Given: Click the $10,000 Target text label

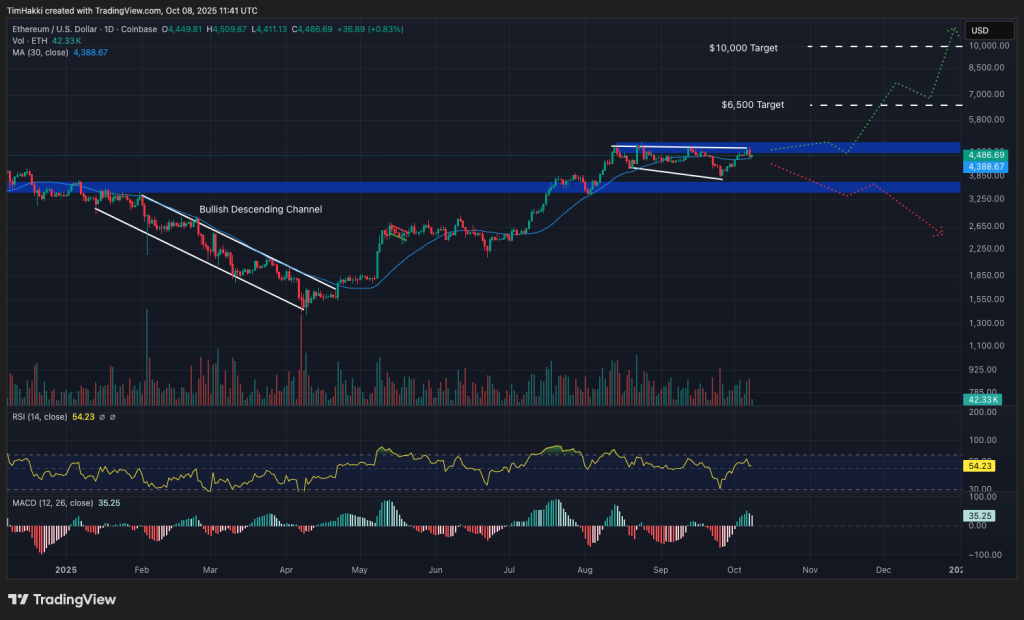Looking at the screenshot, I should click(x=742, y=47).
